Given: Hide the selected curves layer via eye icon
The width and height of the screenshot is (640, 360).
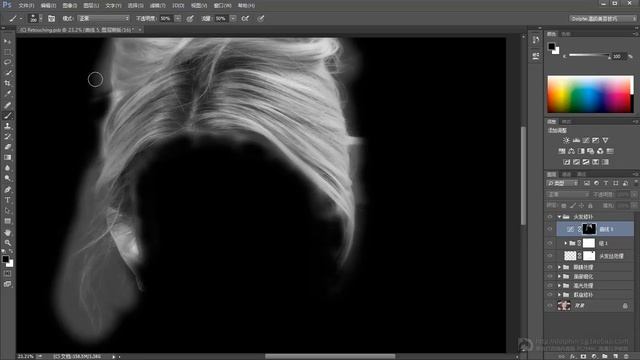Looking at the screenshot, I should click(550, 229).
